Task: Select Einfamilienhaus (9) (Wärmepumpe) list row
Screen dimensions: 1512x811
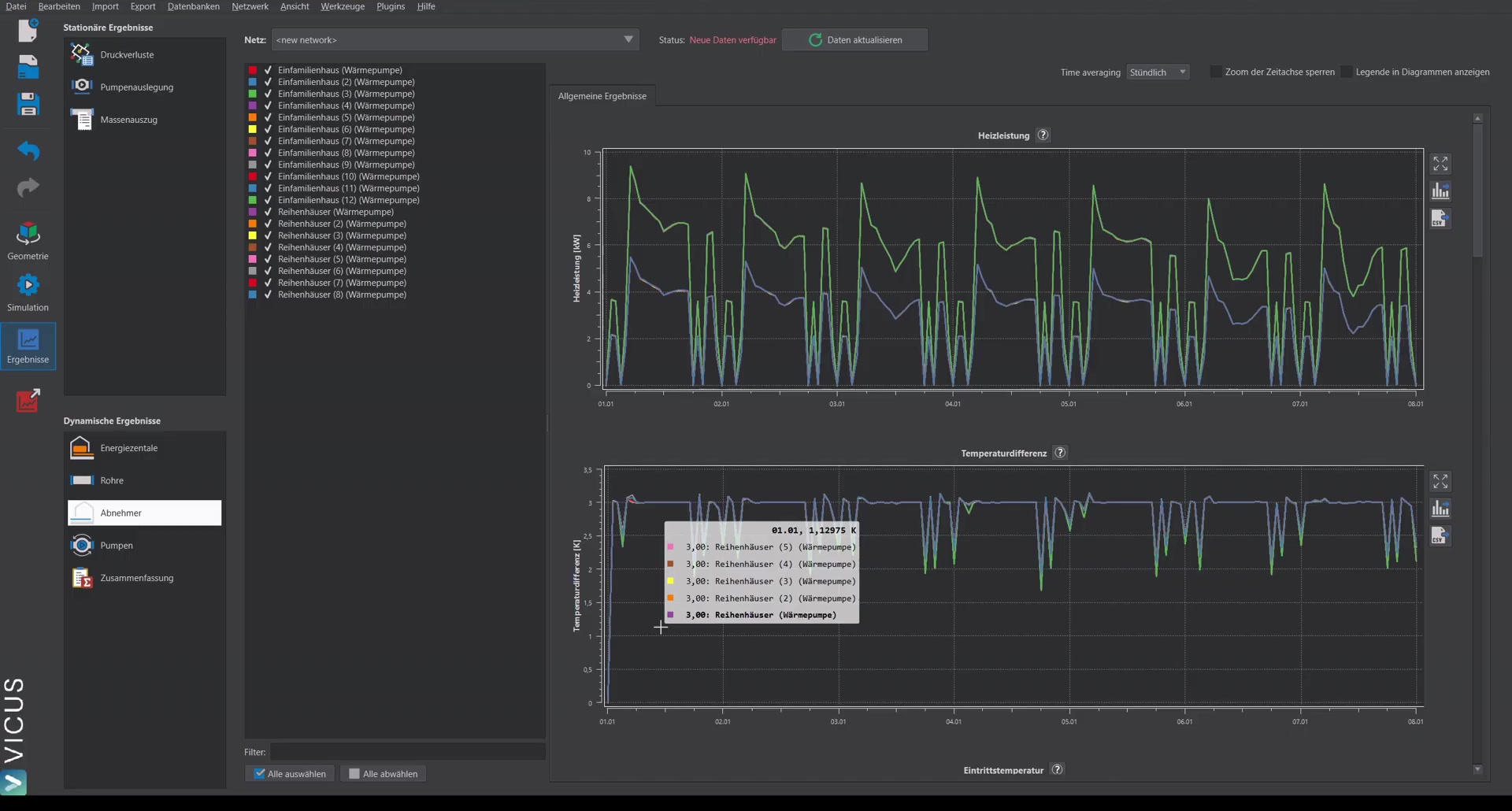Action: click(x=395, y=165)
